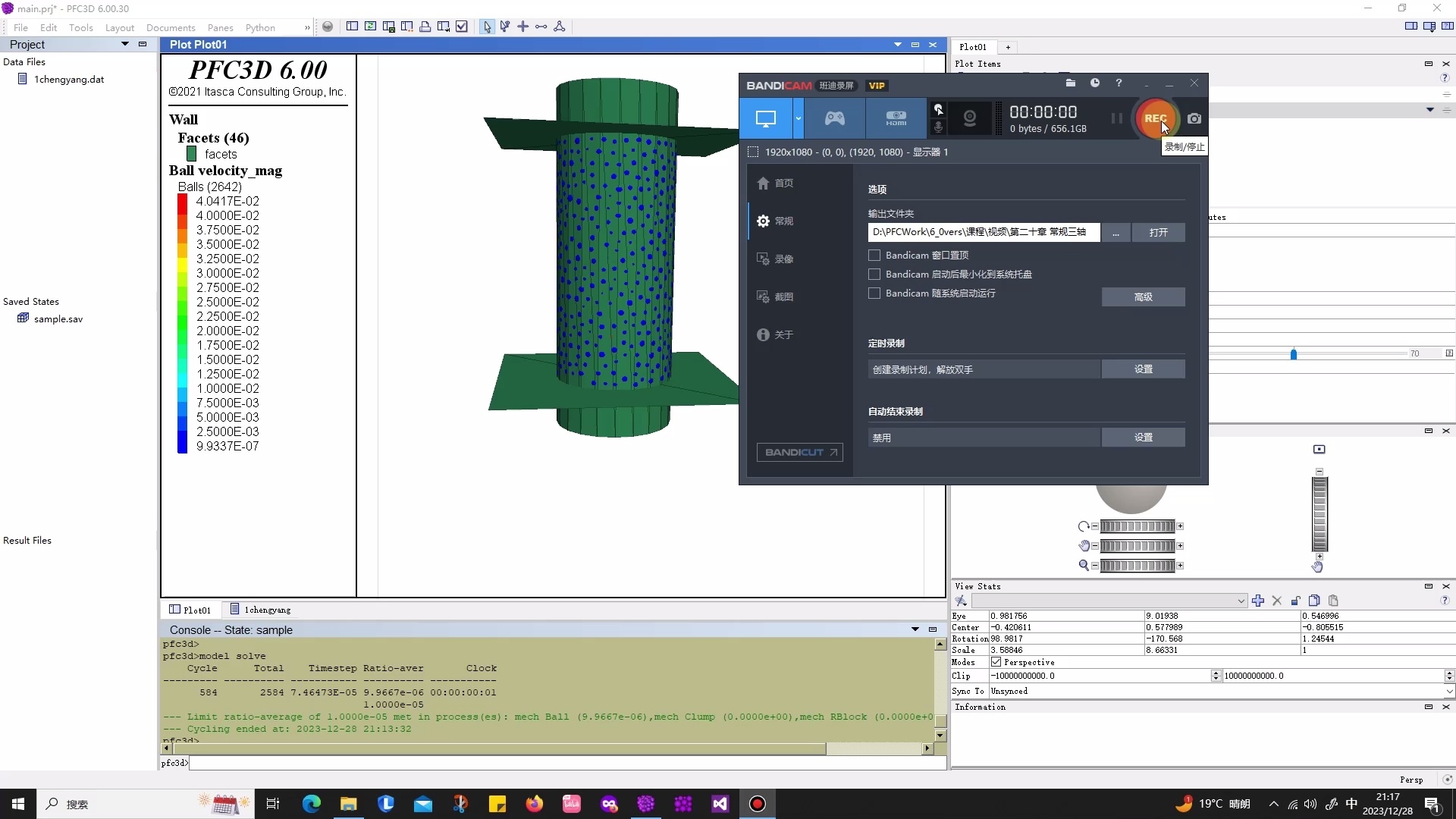Open Sync To Unsynced dropdown
Screen dimensions: 1456x819
click(x=1448, y=692)
